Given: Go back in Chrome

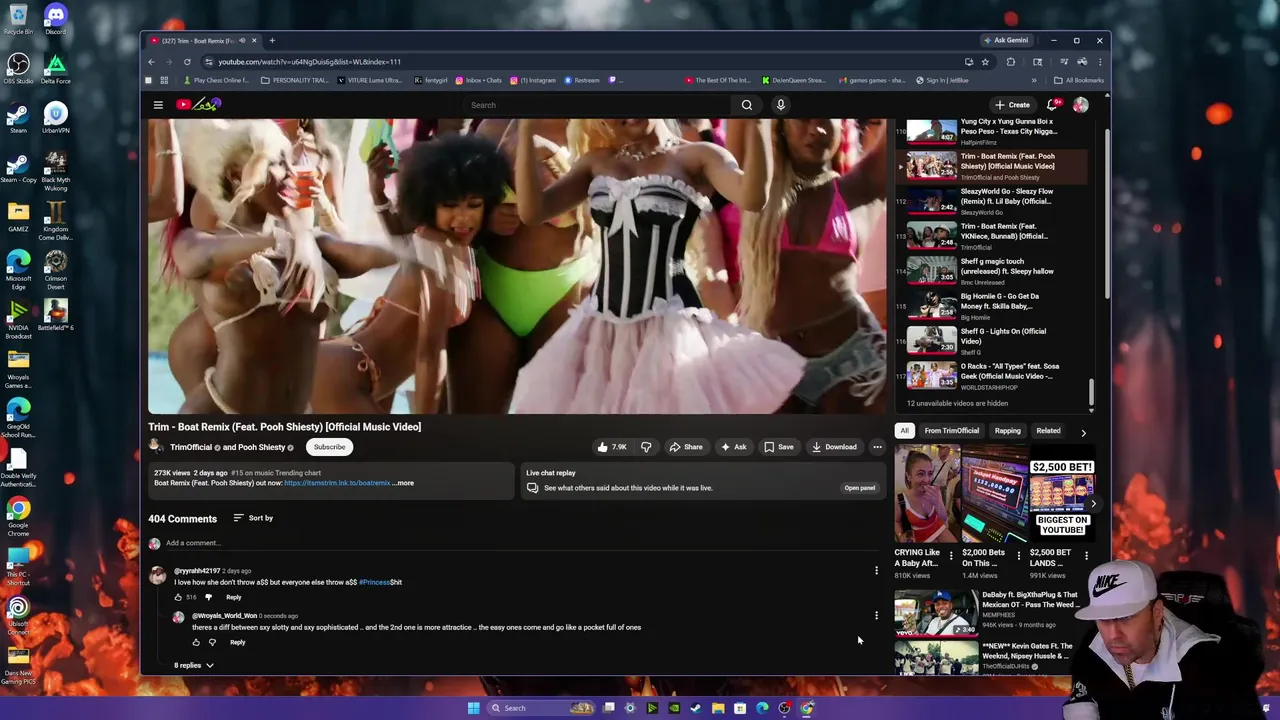Looking at the screenshot, I should (x=151, y=62).
